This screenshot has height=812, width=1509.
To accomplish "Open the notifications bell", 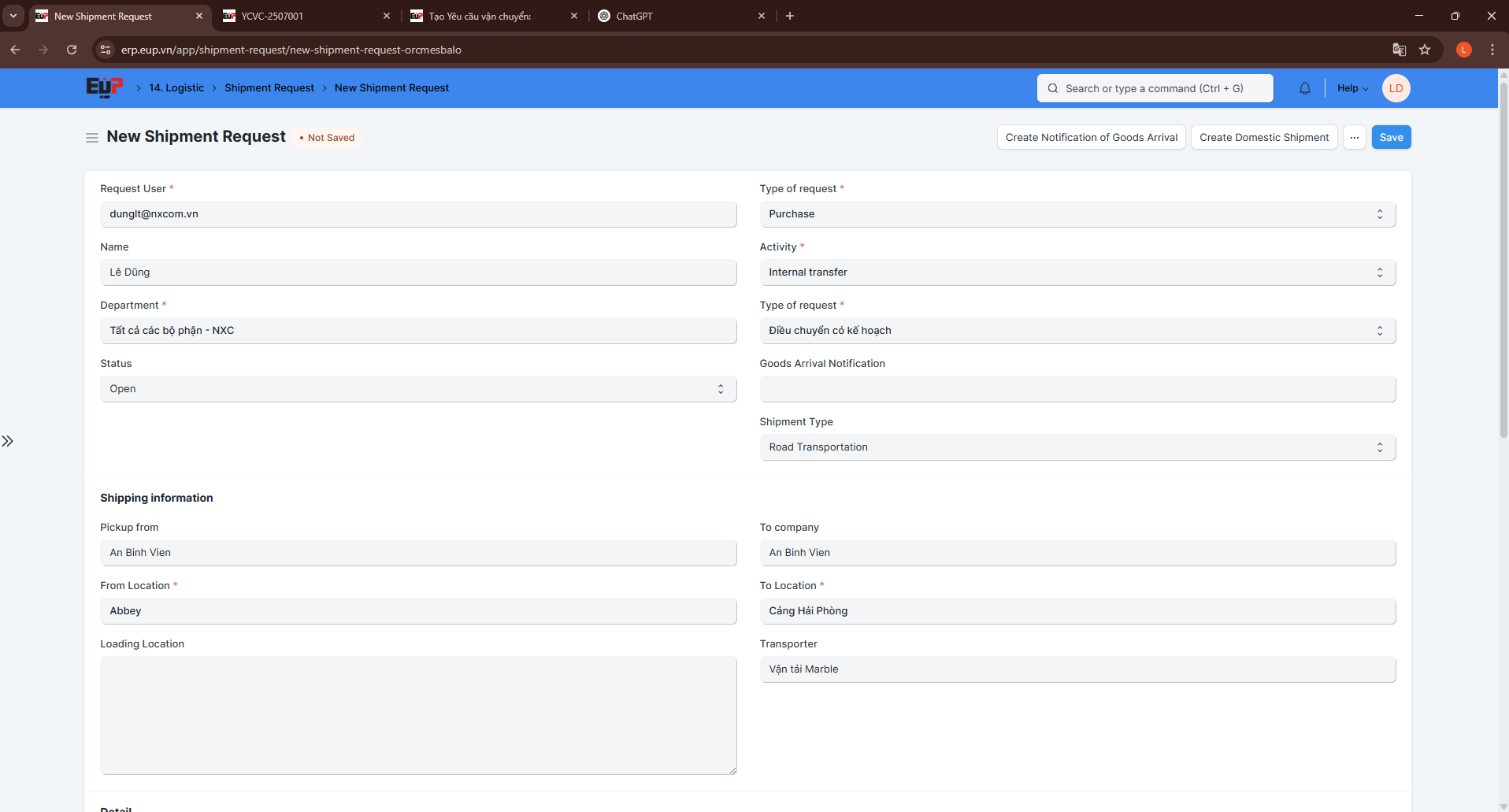I will [1305, 88].
